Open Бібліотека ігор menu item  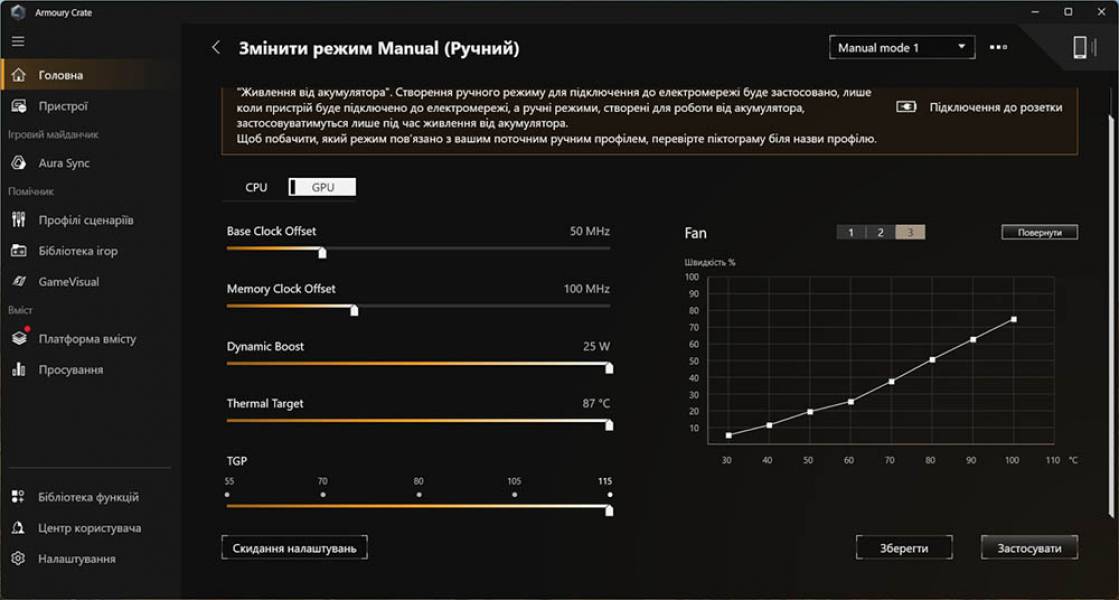(91, 250)
